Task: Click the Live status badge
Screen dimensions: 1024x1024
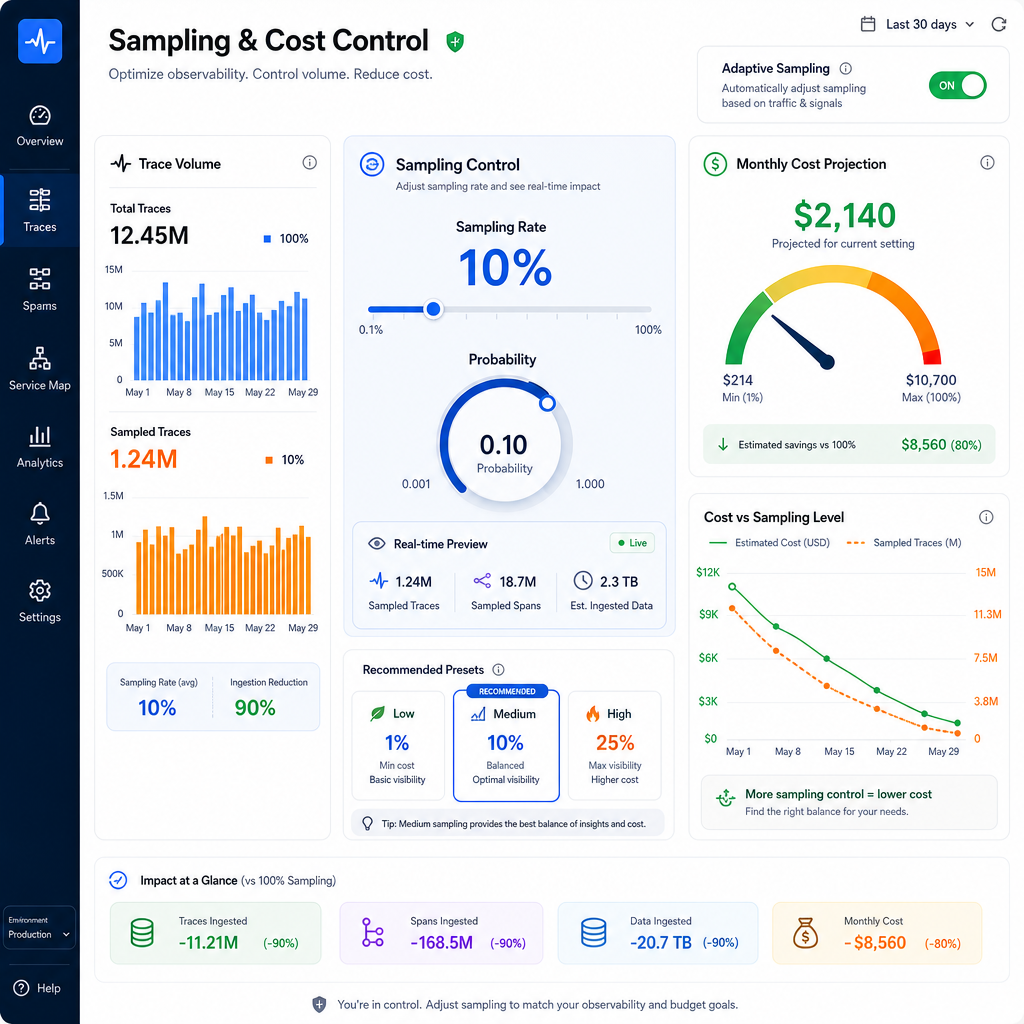Action: (632, 543)
